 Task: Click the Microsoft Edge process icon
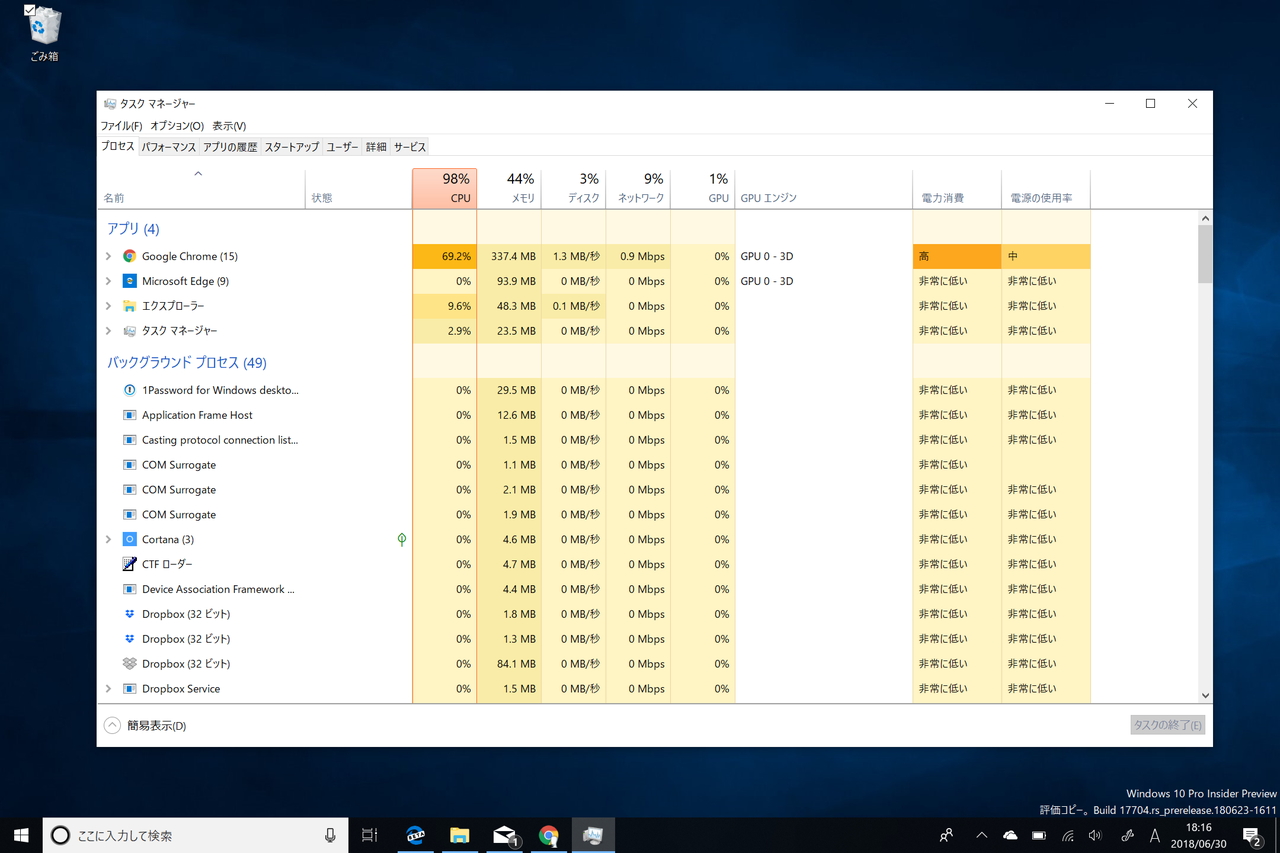tap(129, 281)
